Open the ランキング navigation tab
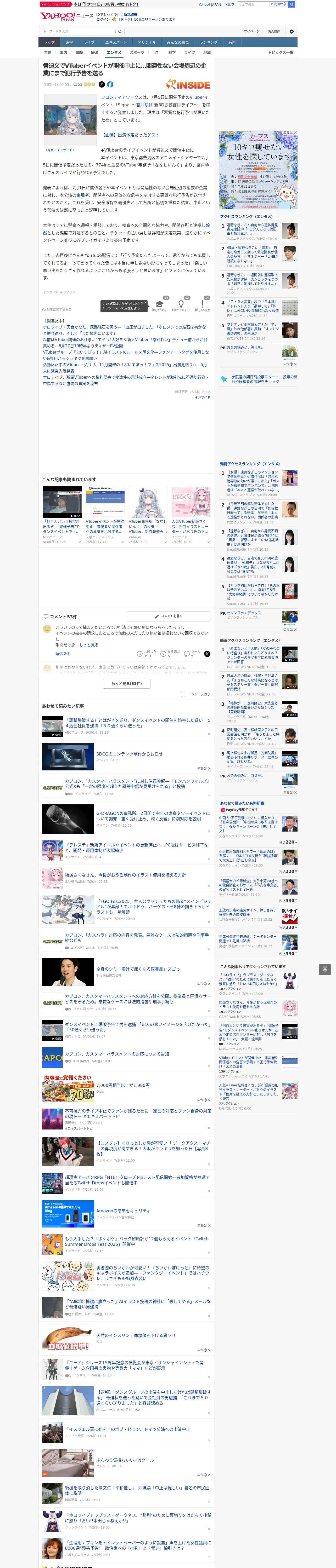This screenshot has height=1568, width=336. [x=209, y=43]
